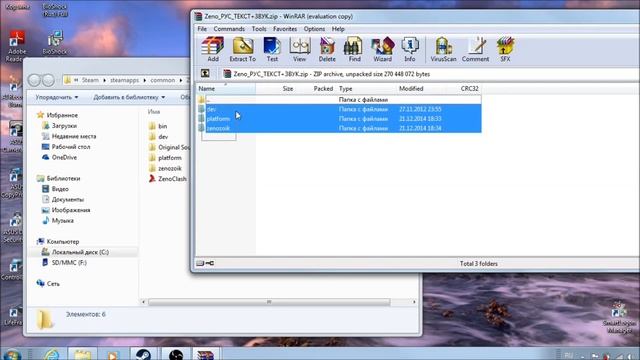Open Упорядочить dropdown in Explorer

(56, 97)
